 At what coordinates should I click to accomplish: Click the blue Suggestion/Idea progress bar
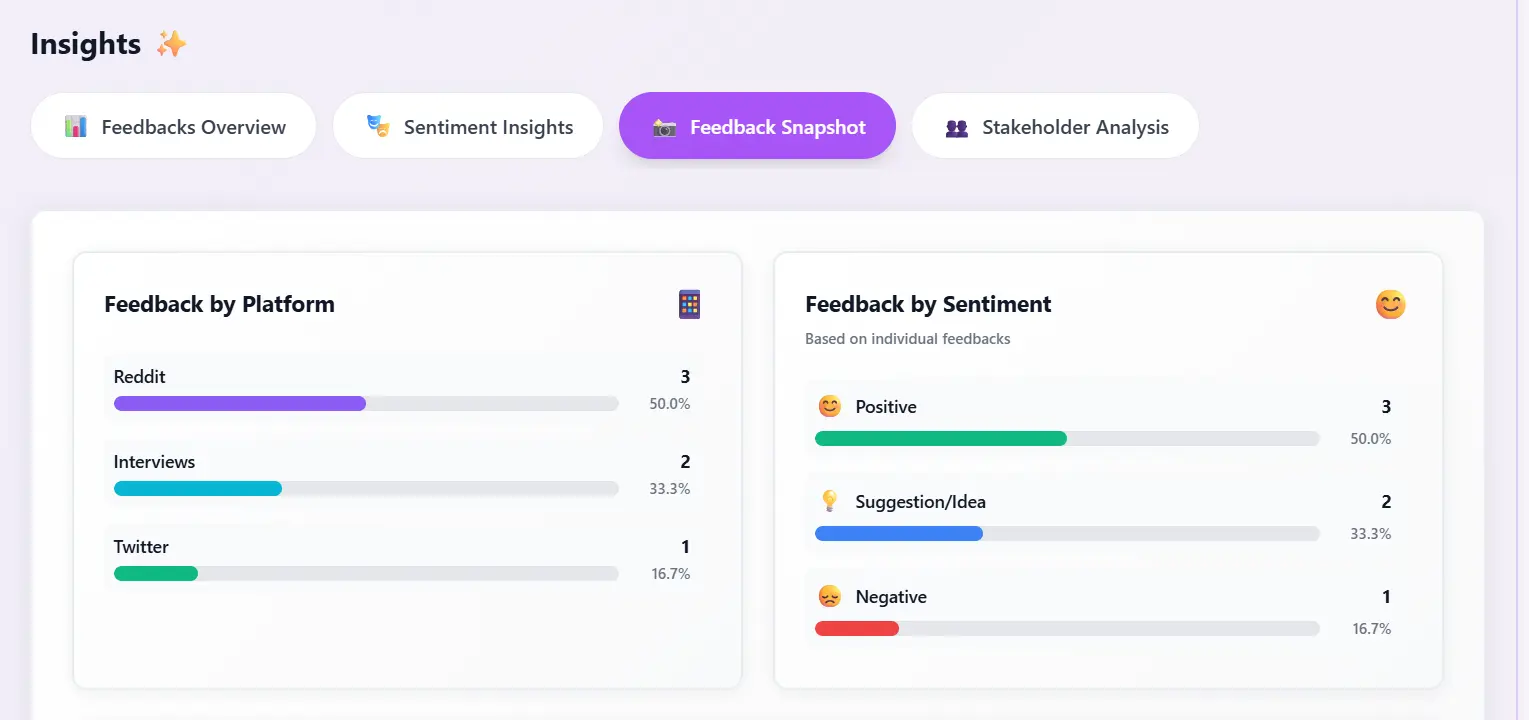(x=899, y=533)
